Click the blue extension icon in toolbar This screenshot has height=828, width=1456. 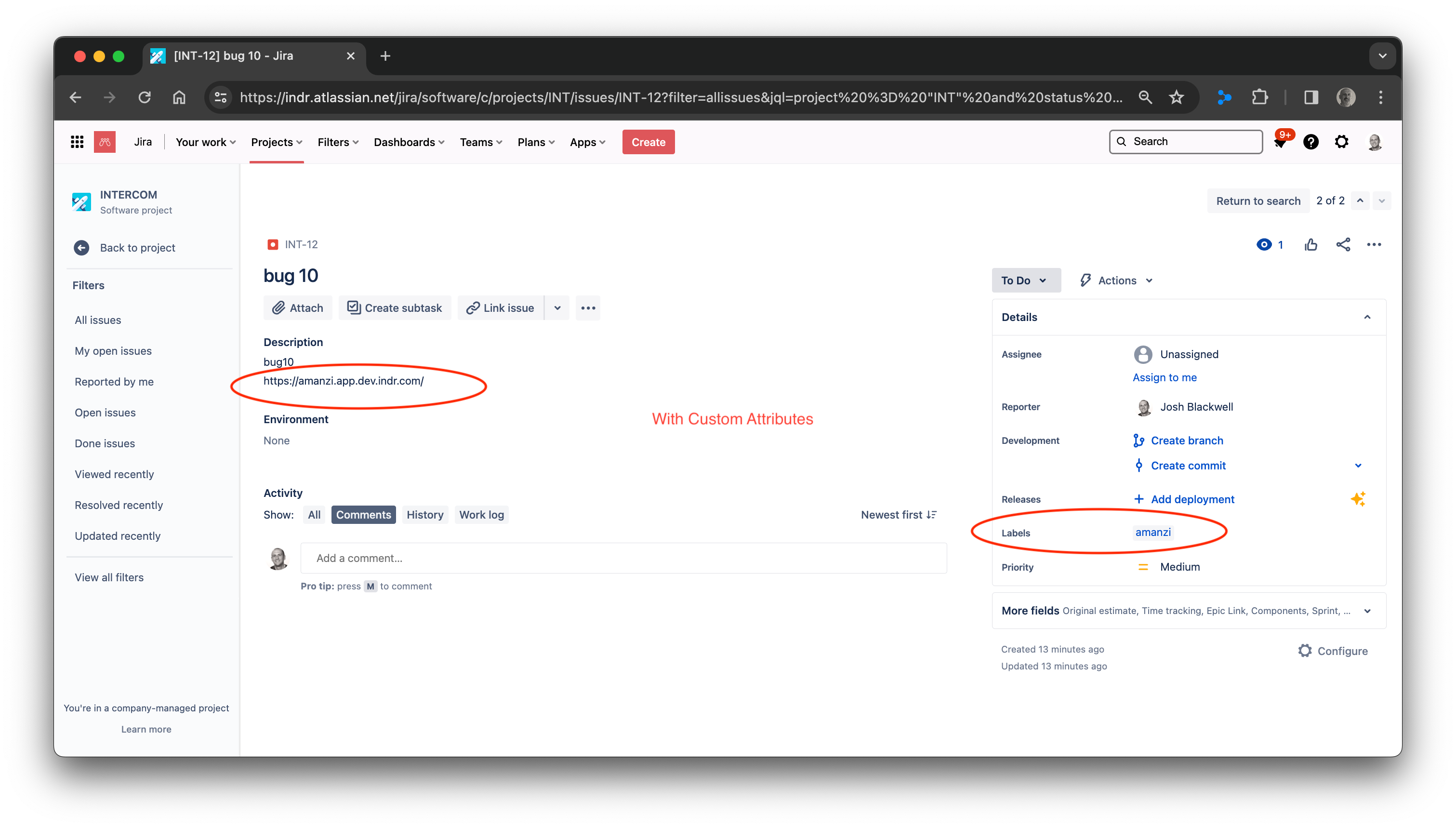[x=1224, y=97]
